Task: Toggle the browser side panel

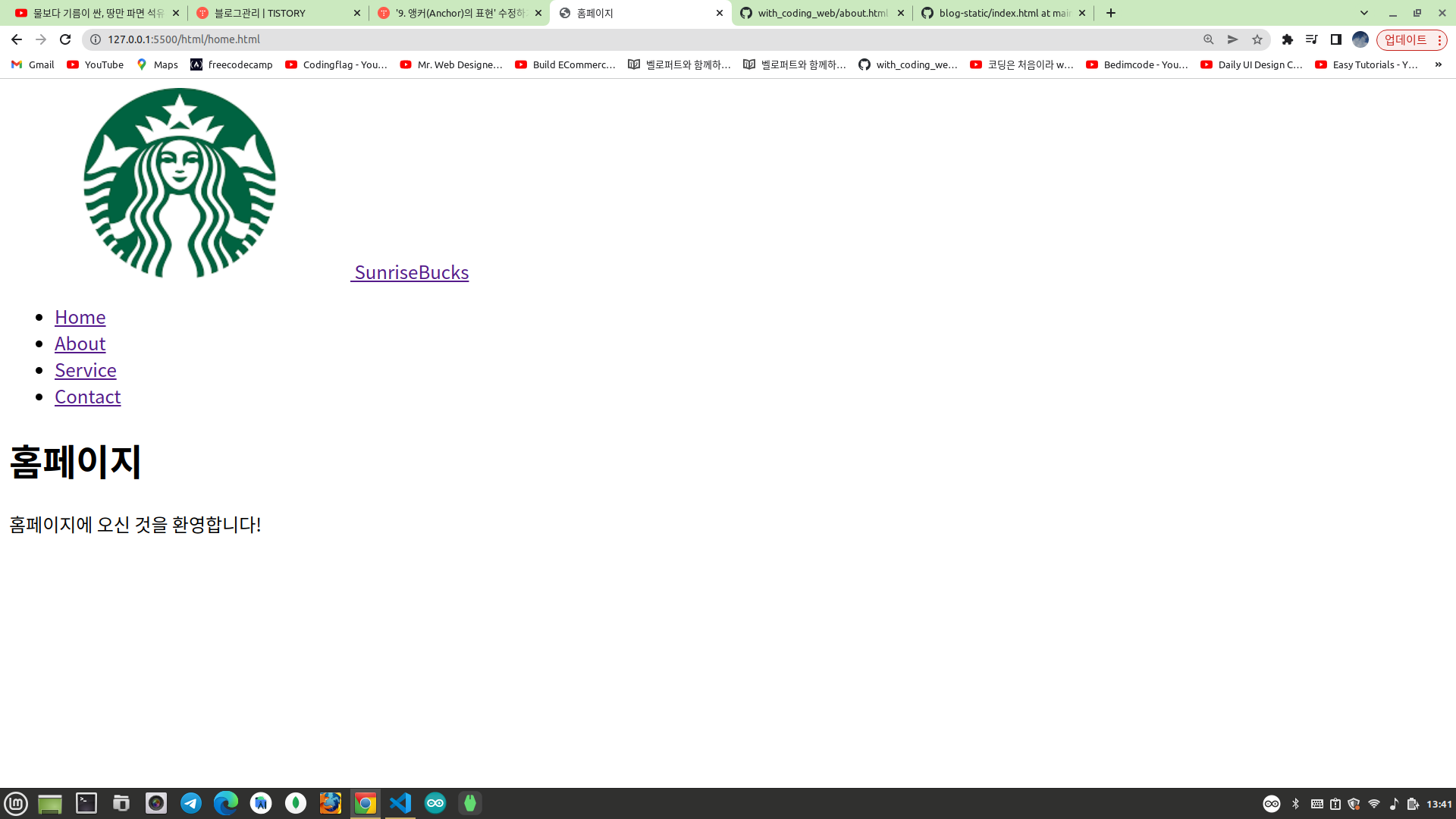Action: 1336,39
